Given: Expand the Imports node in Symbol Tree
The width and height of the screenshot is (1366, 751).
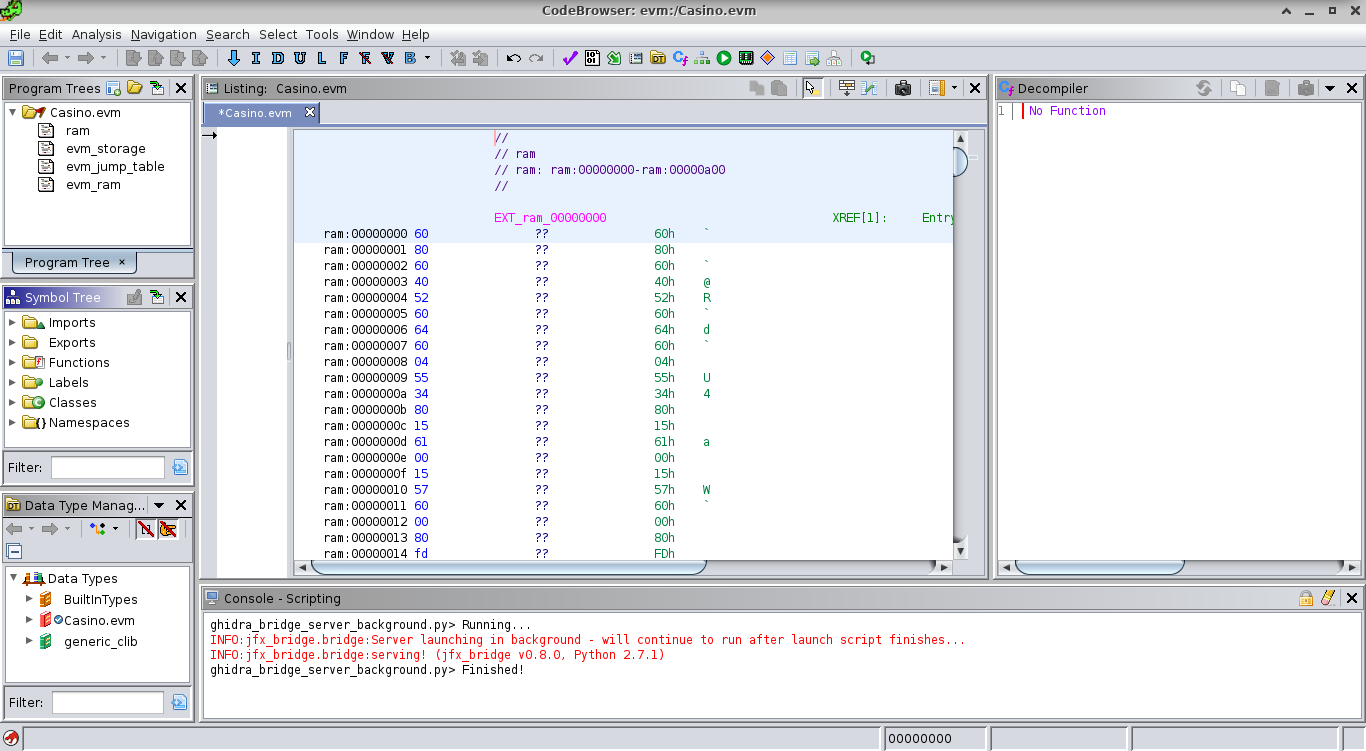Looking at the screenshot, I should click(12, 322).
